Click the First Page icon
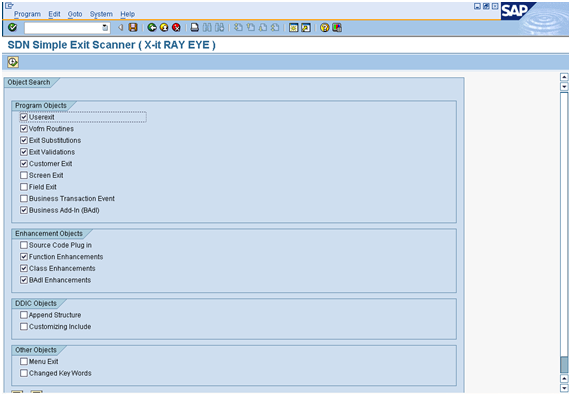The width and height of the screenshot is (571, 394). [238, 27]
